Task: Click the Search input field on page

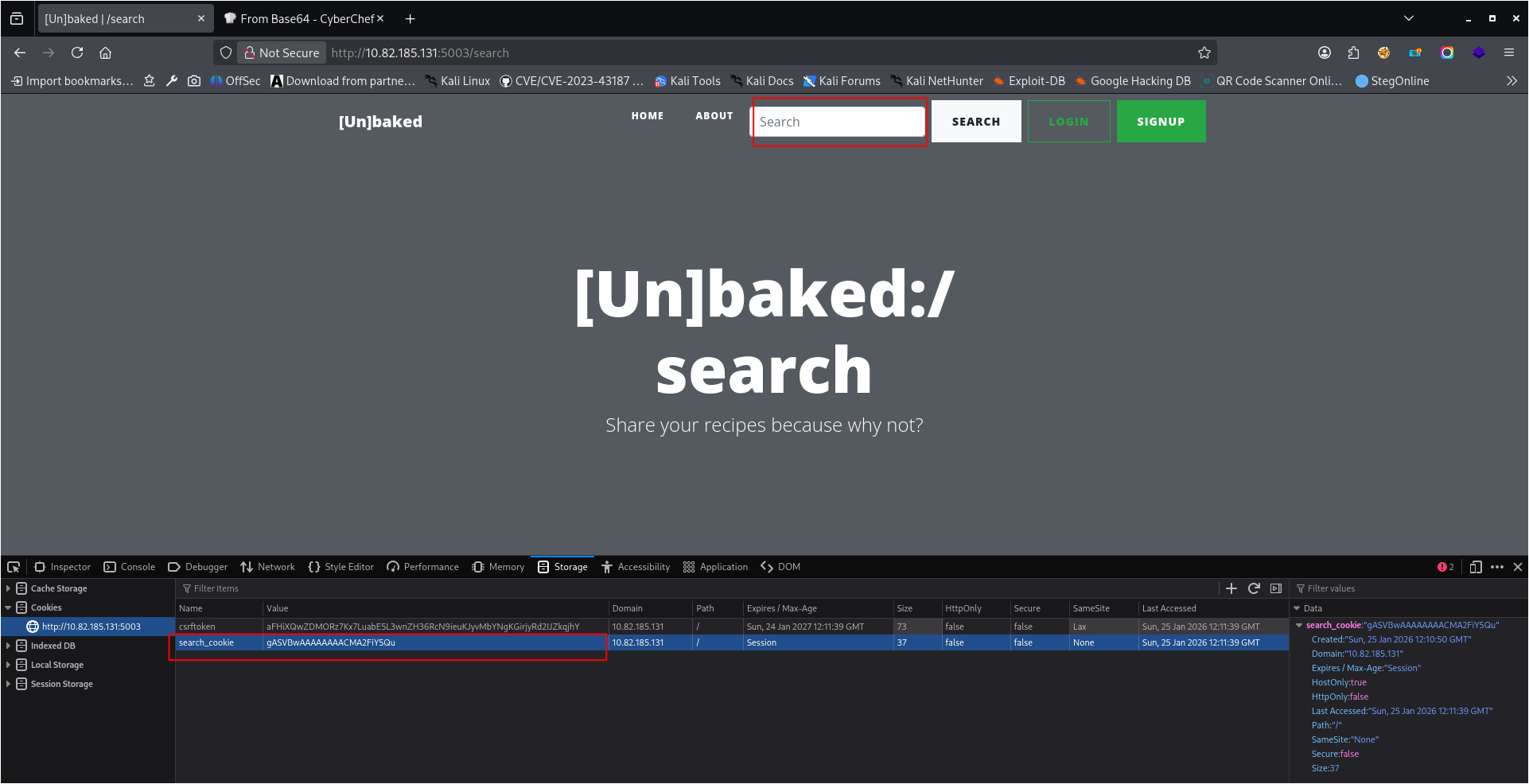Action: pos(838,122)
